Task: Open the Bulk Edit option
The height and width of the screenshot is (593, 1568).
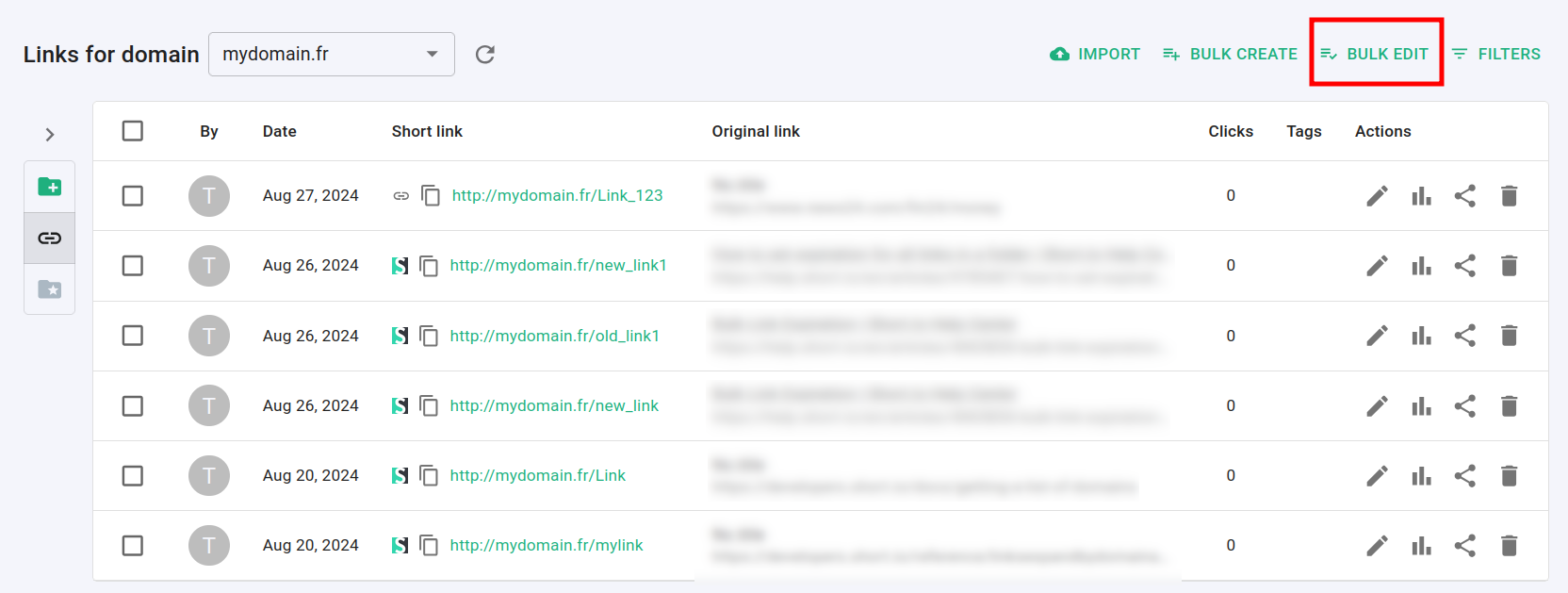Action: click(x=1375, y=55)
